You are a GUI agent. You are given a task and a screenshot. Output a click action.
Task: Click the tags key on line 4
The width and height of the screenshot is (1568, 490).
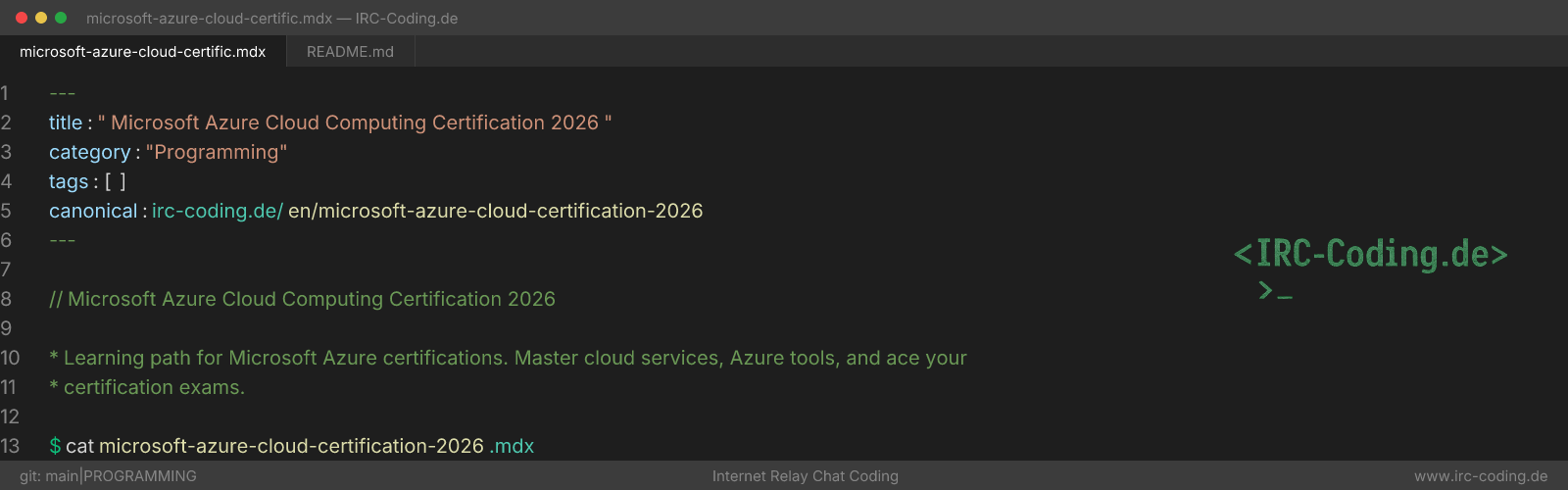[x=69, y=181]
